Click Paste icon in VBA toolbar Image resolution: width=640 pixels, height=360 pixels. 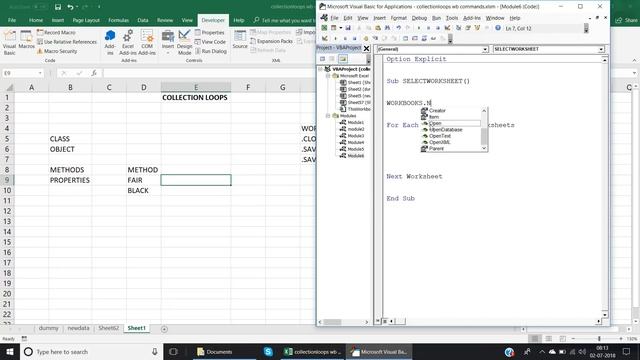click(x=378, y=28)
